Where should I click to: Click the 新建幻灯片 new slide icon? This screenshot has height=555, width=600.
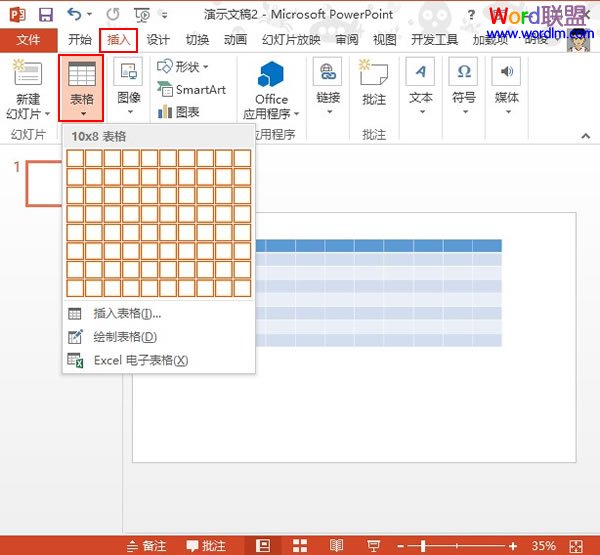(27, 73)
